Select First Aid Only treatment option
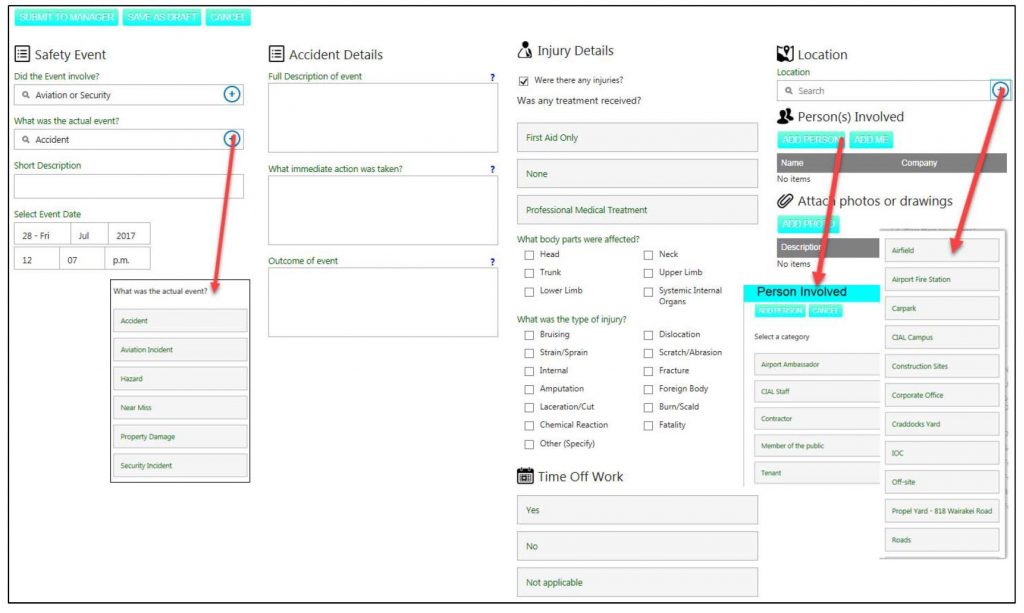The height and width of the screenshot is (613, 1024). click(x=637, y=138)
